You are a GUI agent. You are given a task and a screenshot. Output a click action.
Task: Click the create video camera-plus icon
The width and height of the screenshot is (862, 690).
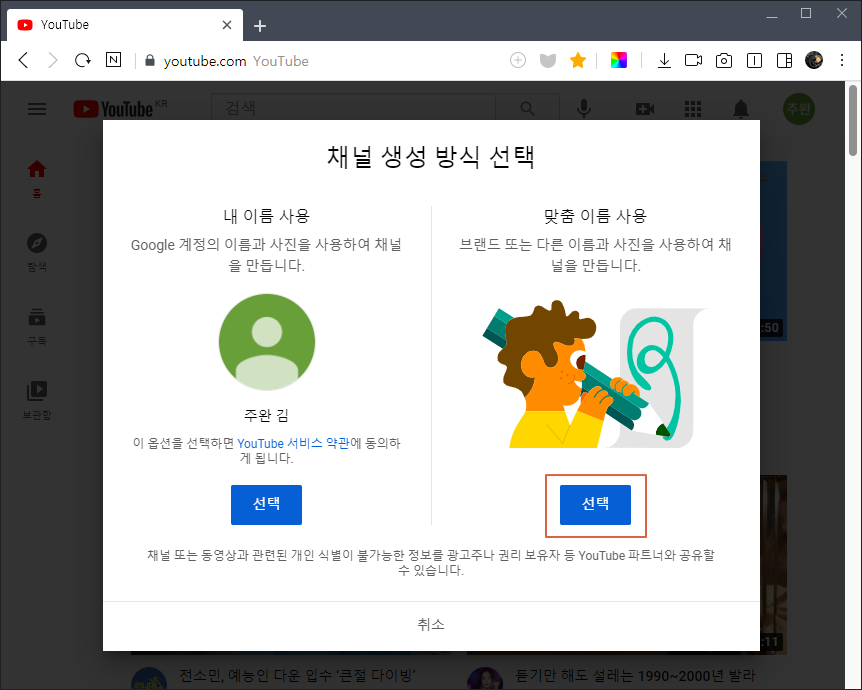[645, 109]
